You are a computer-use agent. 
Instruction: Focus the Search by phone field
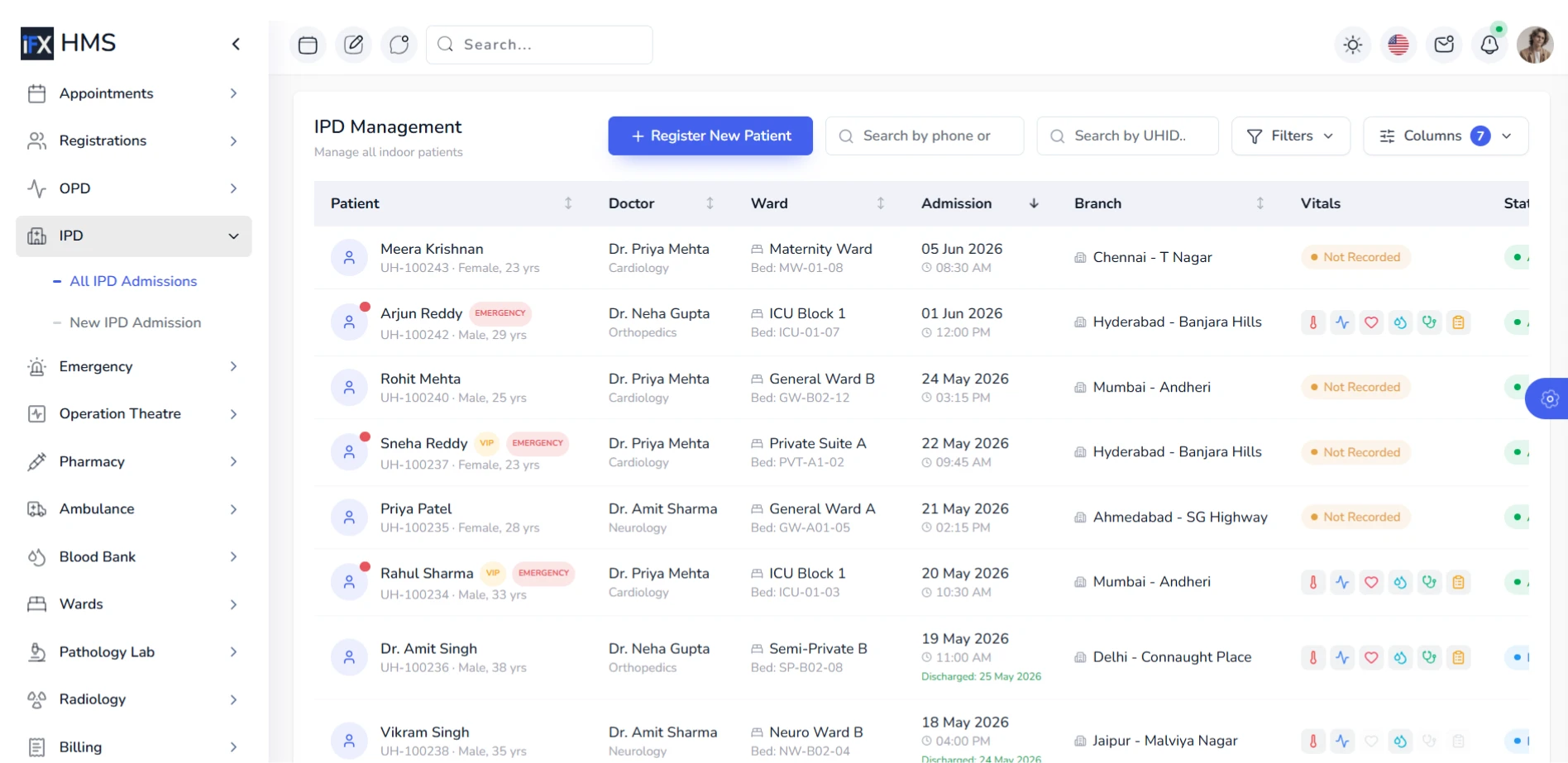925,136
